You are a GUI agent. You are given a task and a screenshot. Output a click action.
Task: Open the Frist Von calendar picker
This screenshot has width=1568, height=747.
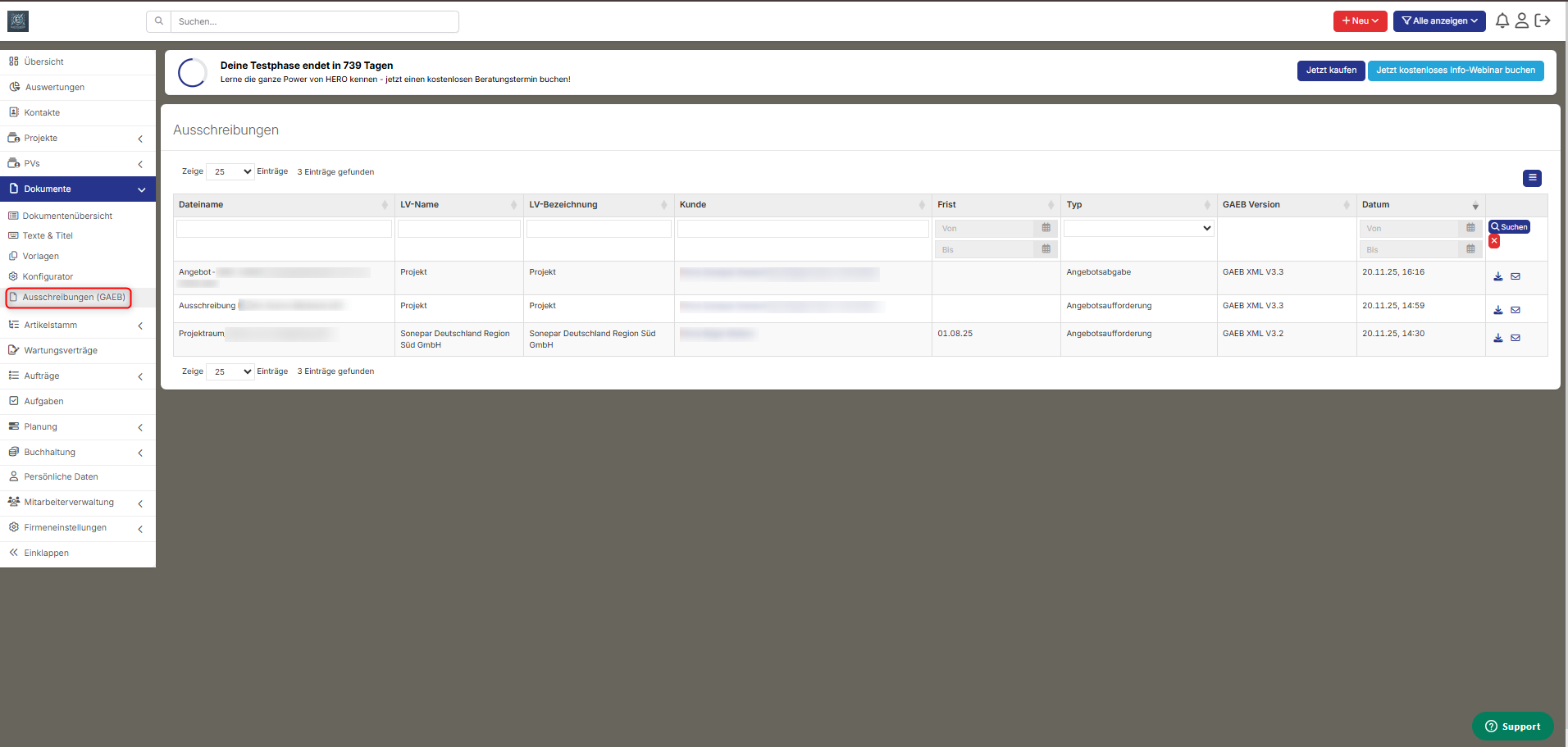pyautogui.click(x=1046, y=228)
